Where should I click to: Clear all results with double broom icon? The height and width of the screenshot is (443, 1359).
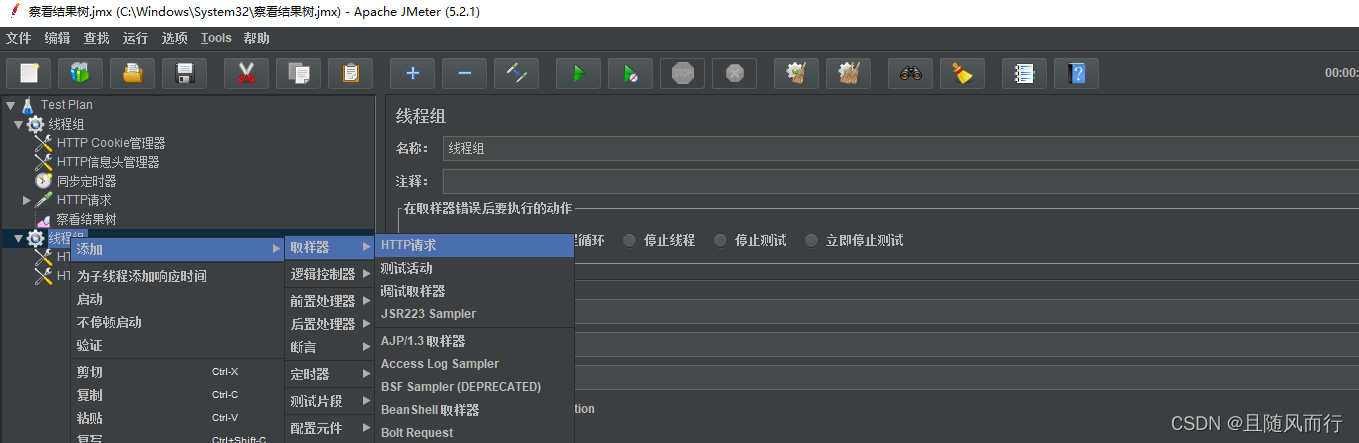pyautogui.click(x=848, y=73)
